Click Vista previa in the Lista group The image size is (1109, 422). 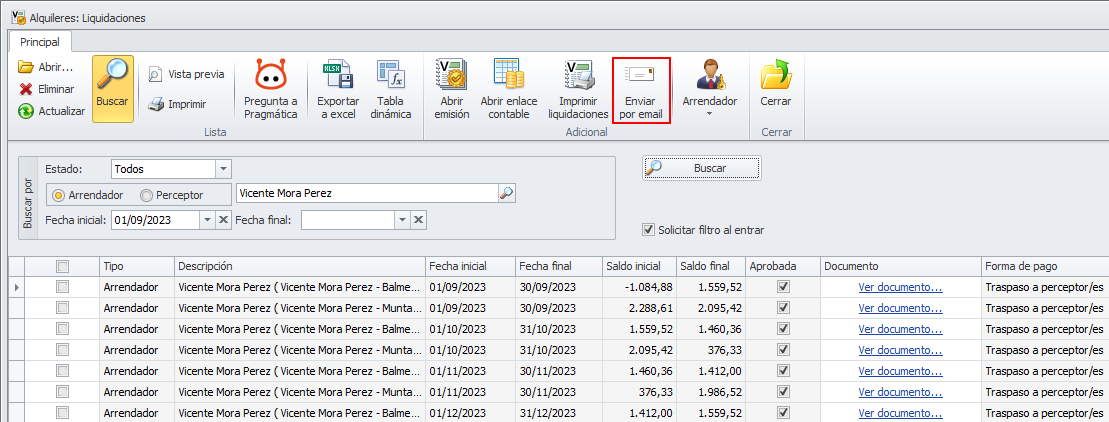click(x=186, y=74)
